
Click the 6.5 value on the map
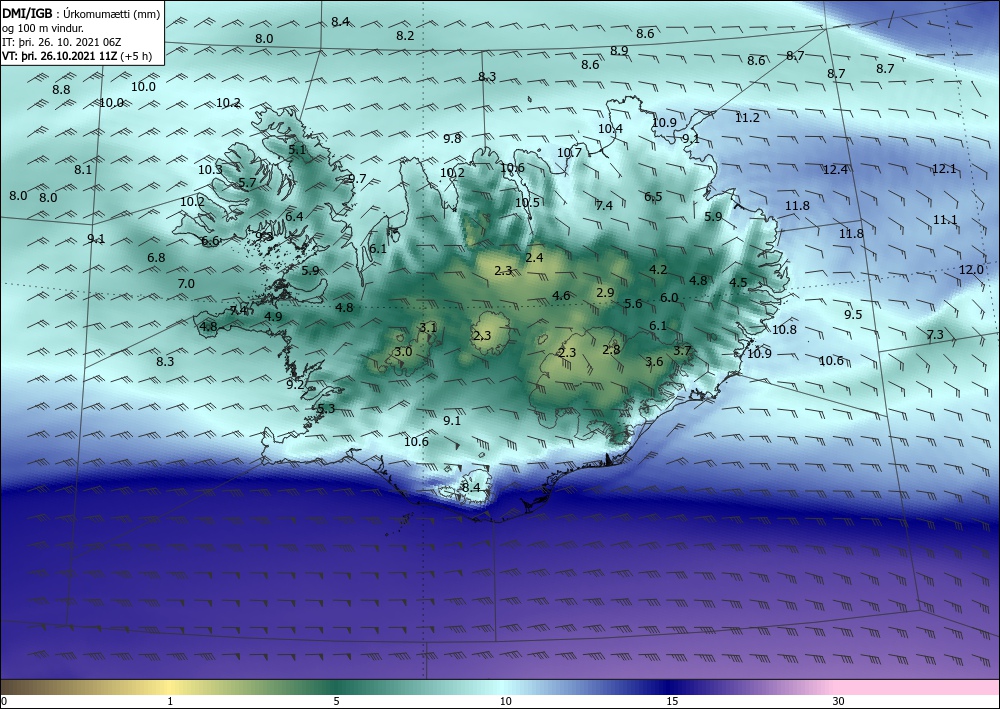(653, 197)
